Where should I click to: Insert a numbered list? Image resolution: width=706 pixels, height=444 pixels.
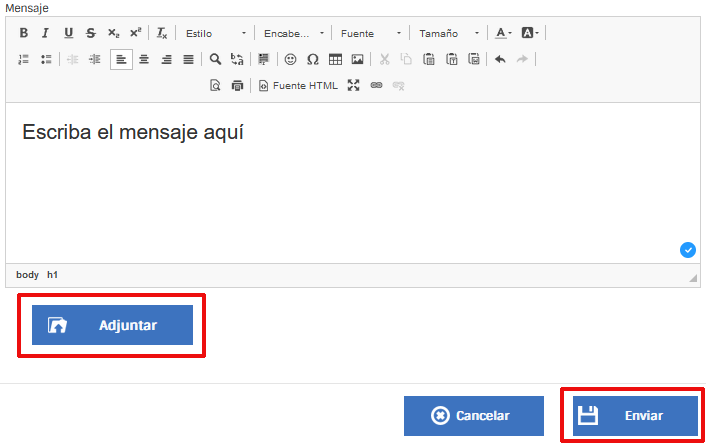coord(23,59)
